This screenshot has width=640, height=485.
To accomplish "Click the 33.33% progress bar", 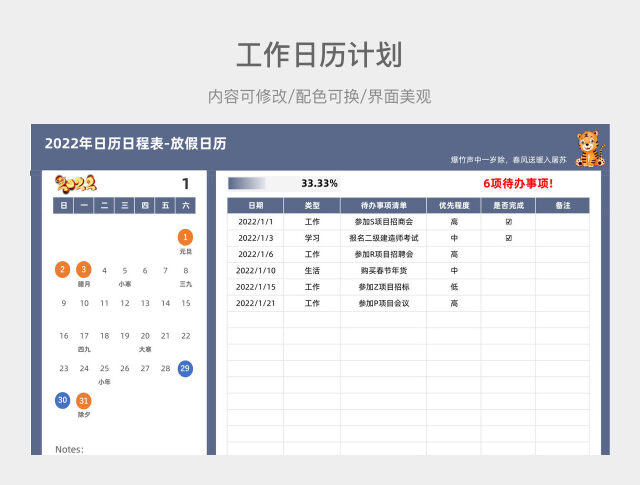I will pyautogui.click(x=262, y=184).
